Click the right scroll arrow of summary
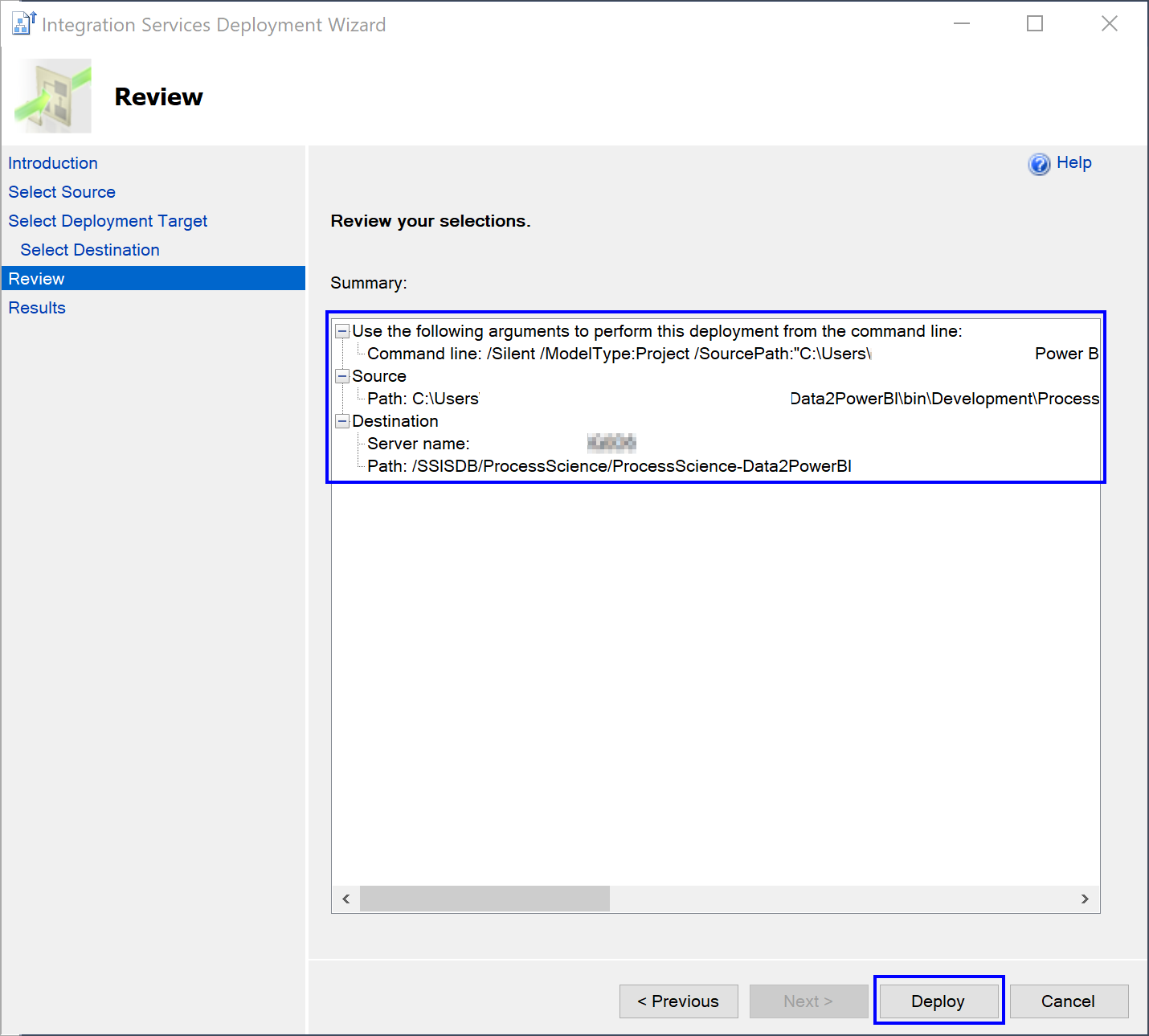 pos(1085,899)
